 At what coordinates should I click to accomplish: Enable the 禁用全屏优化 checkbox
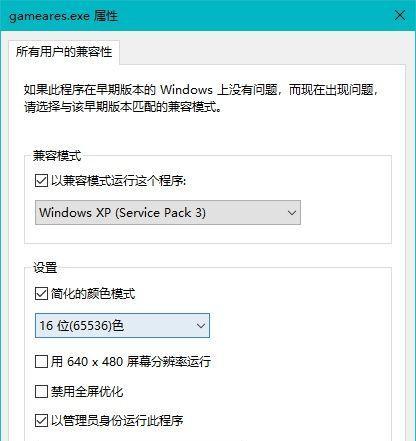tap(41, 391)
